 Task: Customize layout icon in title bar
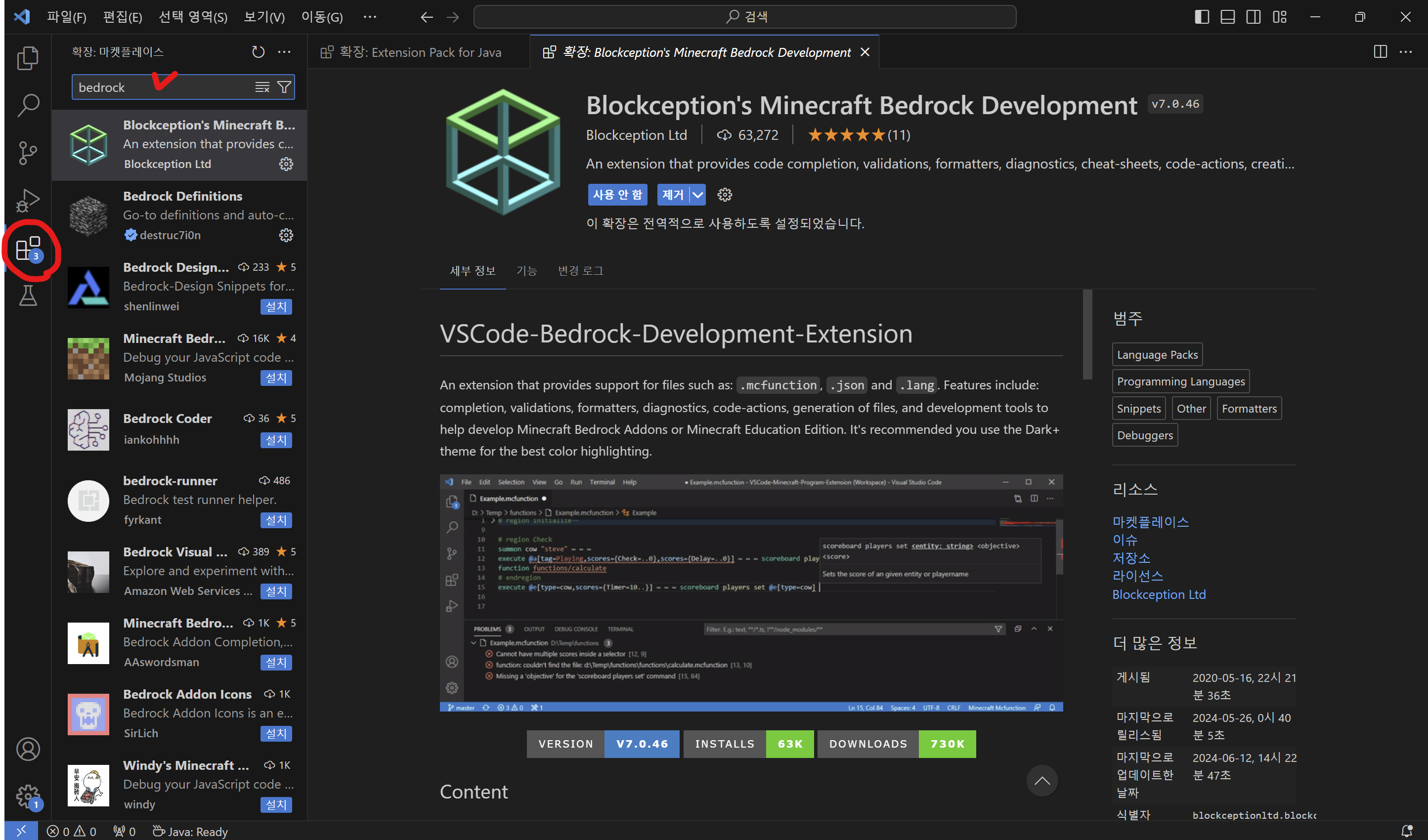[1279, 17]
